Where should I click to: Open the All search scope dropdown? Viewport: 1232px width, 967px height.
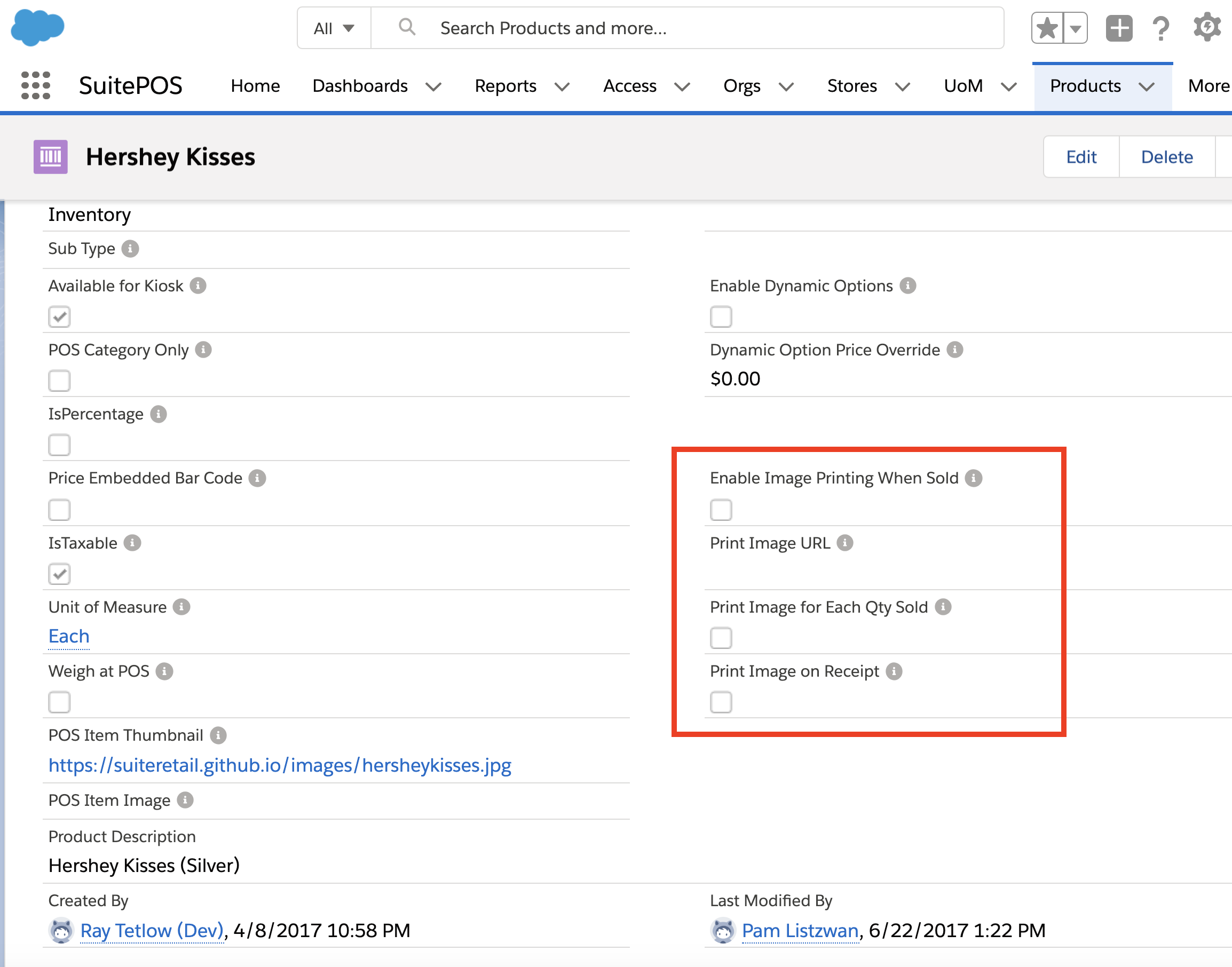(x=334, y=28)
